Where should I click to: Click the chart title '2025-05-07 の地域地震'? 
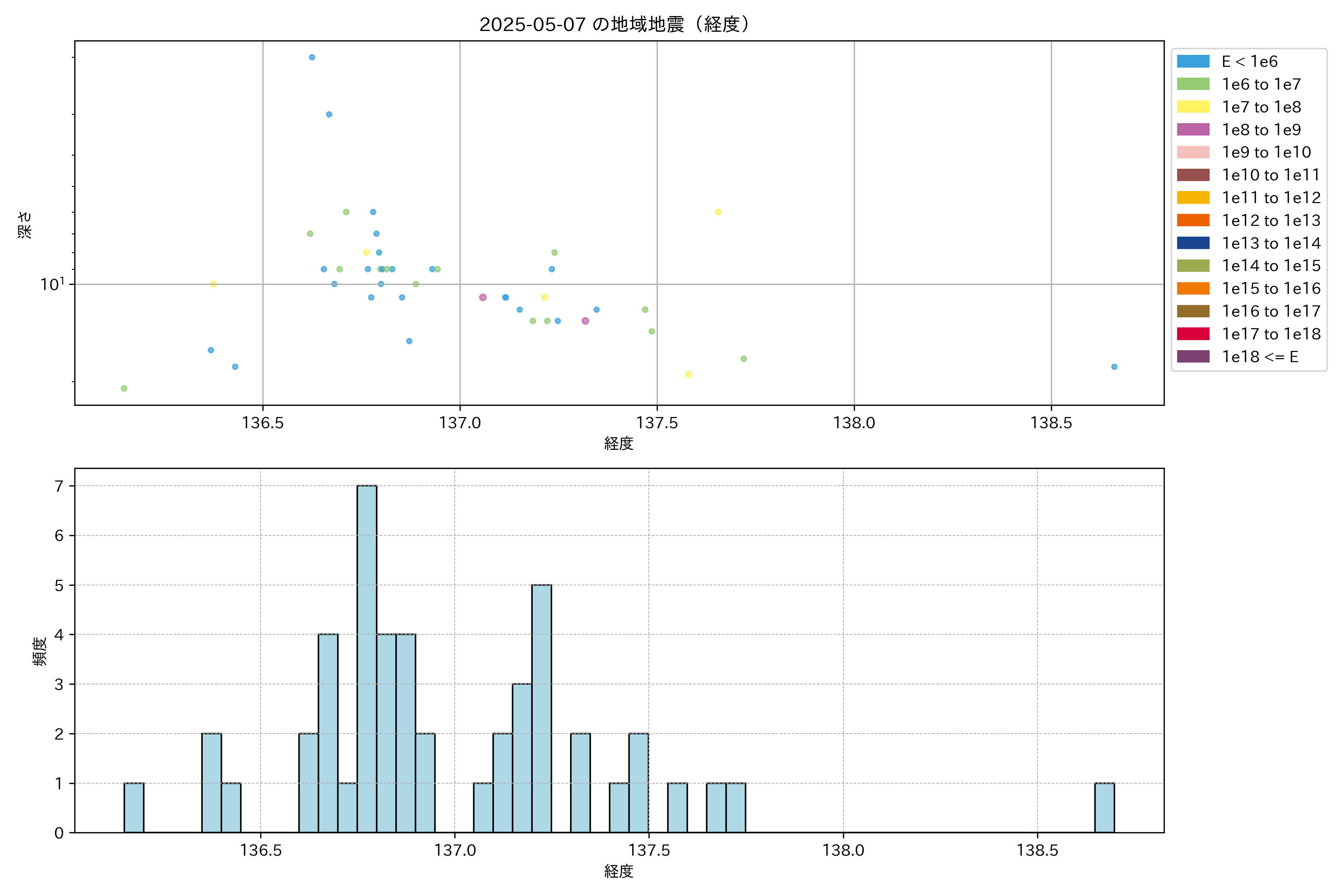pos(614,24)
